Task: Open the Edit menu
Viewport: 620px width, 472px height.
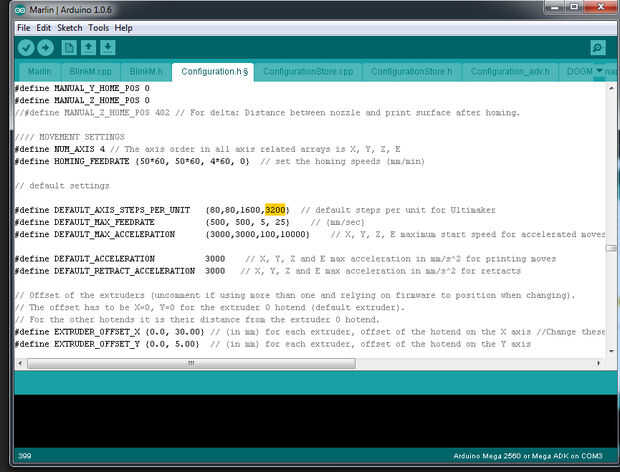Action: 43,28
